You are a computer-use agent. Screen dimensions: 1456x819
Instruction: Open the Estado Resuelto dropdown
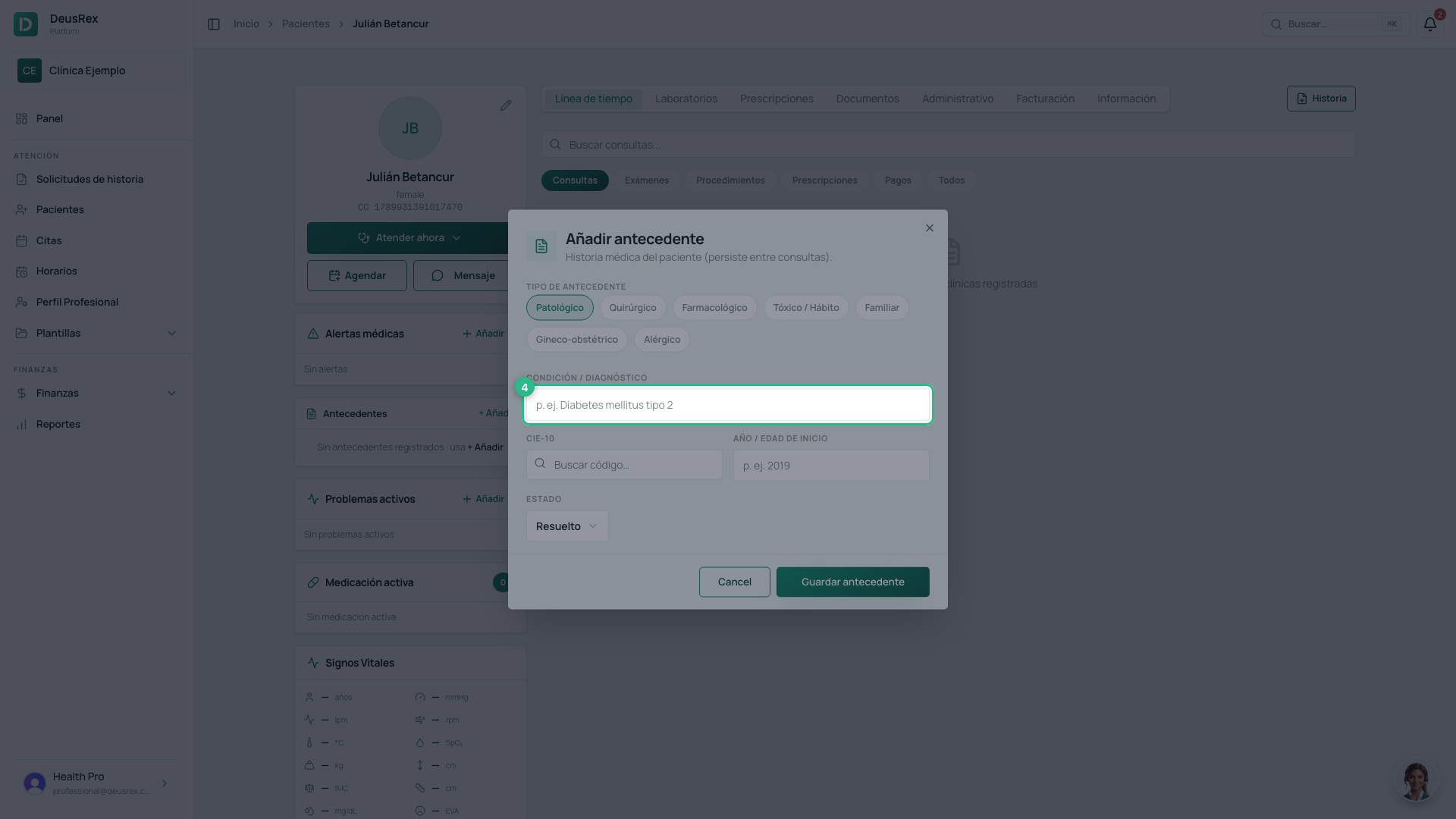click(x=567, y=526)
